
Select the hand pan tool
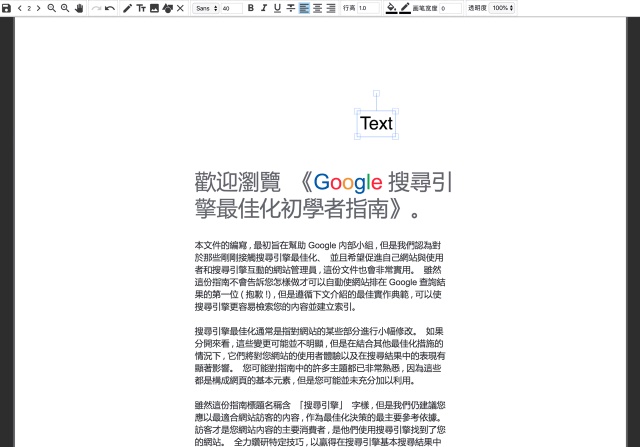[x=79, y=8]
